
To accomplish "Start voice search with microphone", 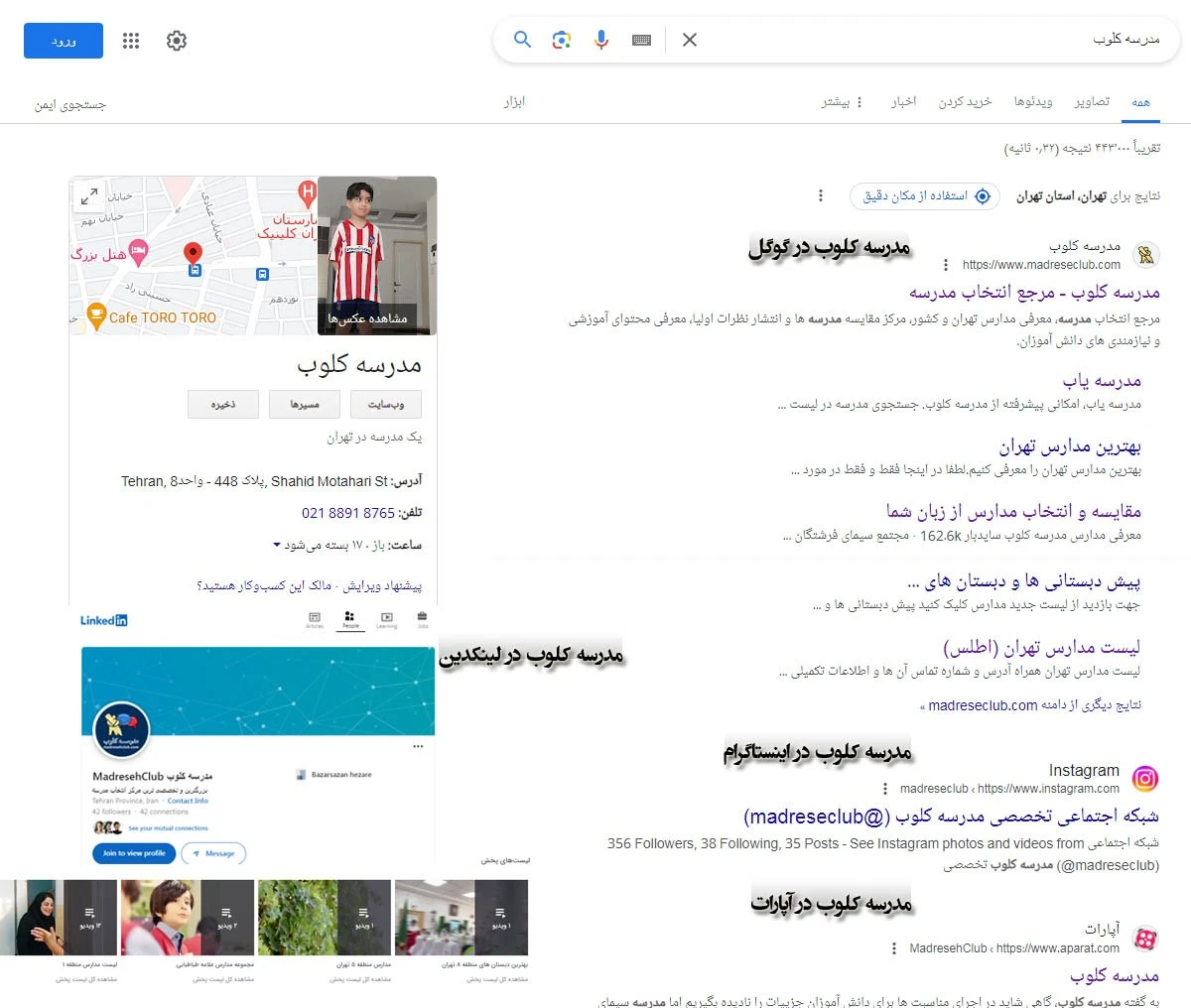I will (601, 40).
